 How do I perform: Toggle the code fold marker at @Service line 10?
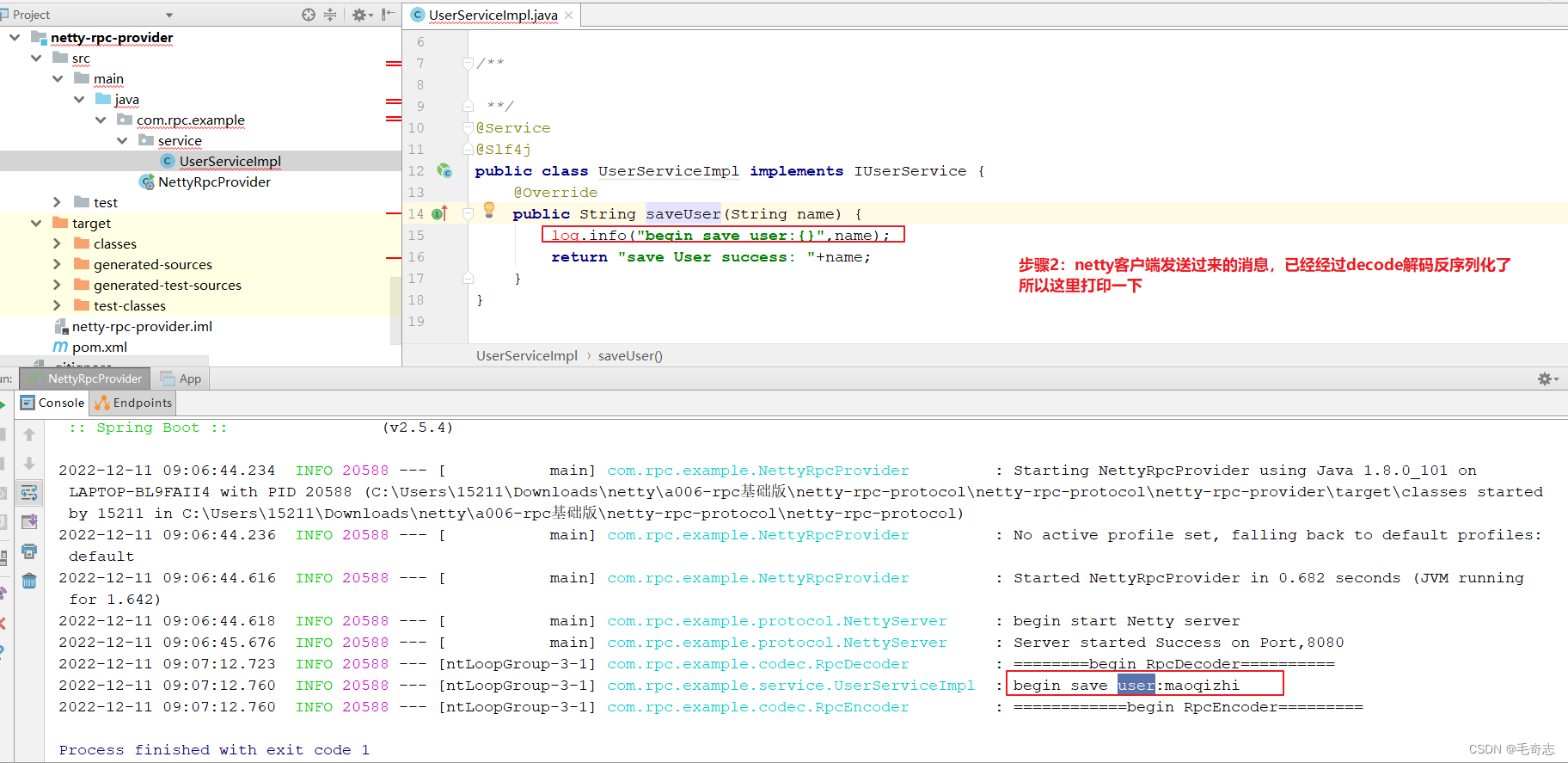pos(468,127)
